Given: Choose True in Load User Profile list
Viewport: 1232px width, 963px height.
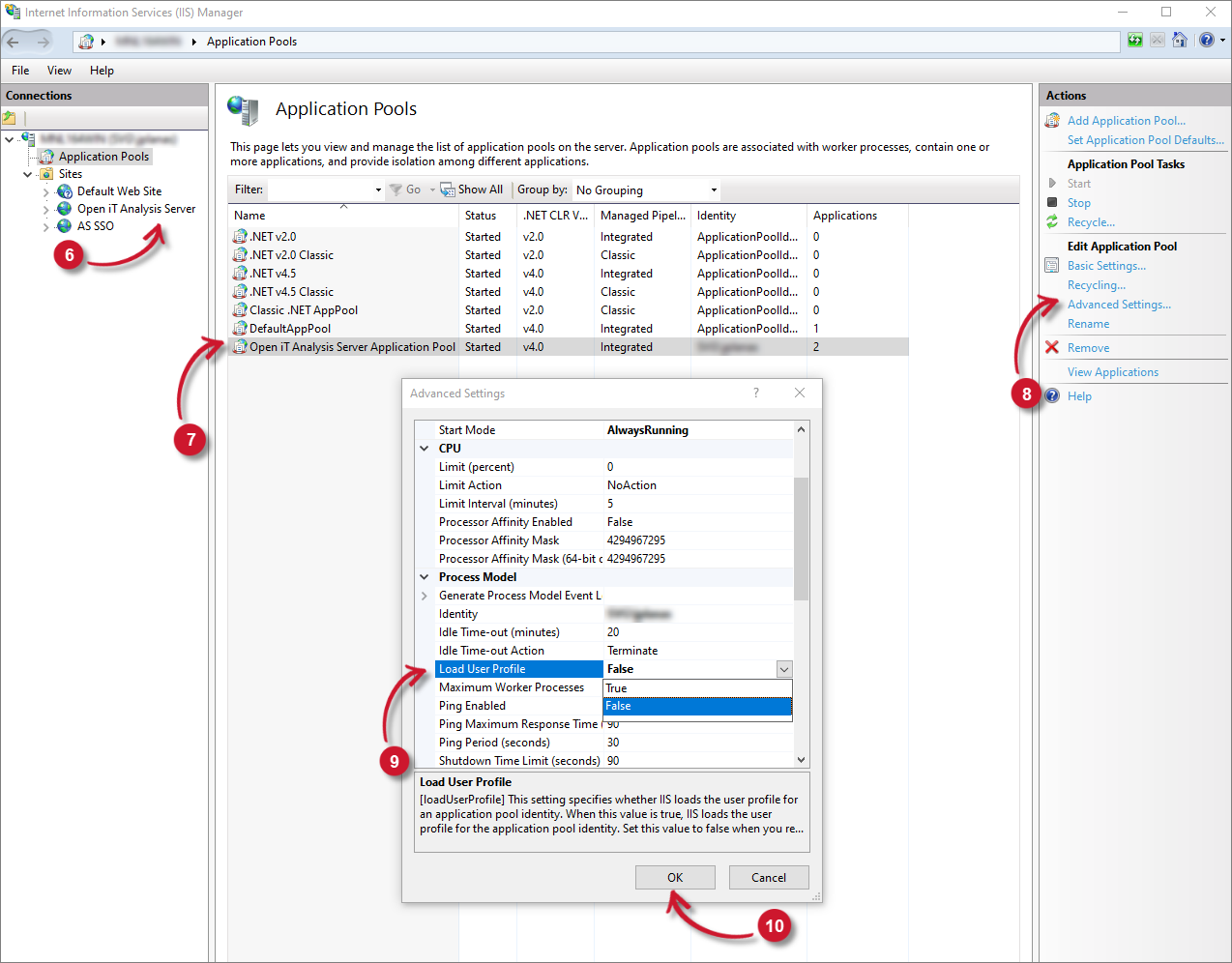Looking at the screenshot, I should coord(697,688).
